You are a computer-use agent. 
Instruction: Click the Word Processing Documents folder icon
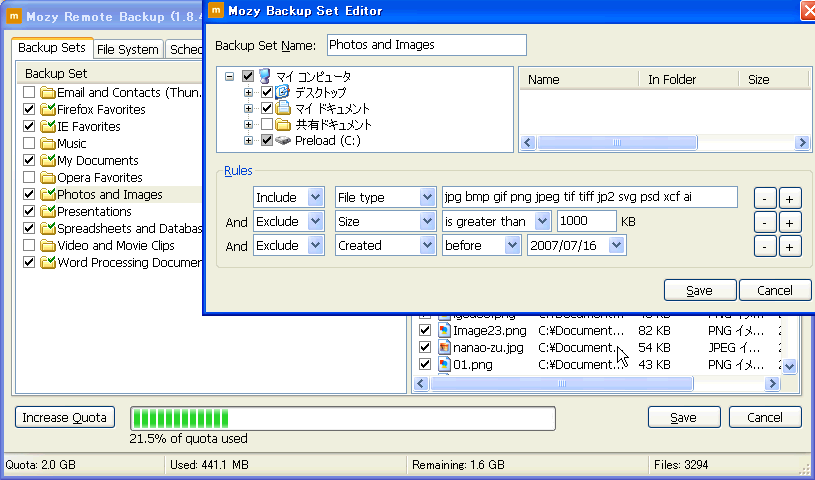(x=48, y=263)
